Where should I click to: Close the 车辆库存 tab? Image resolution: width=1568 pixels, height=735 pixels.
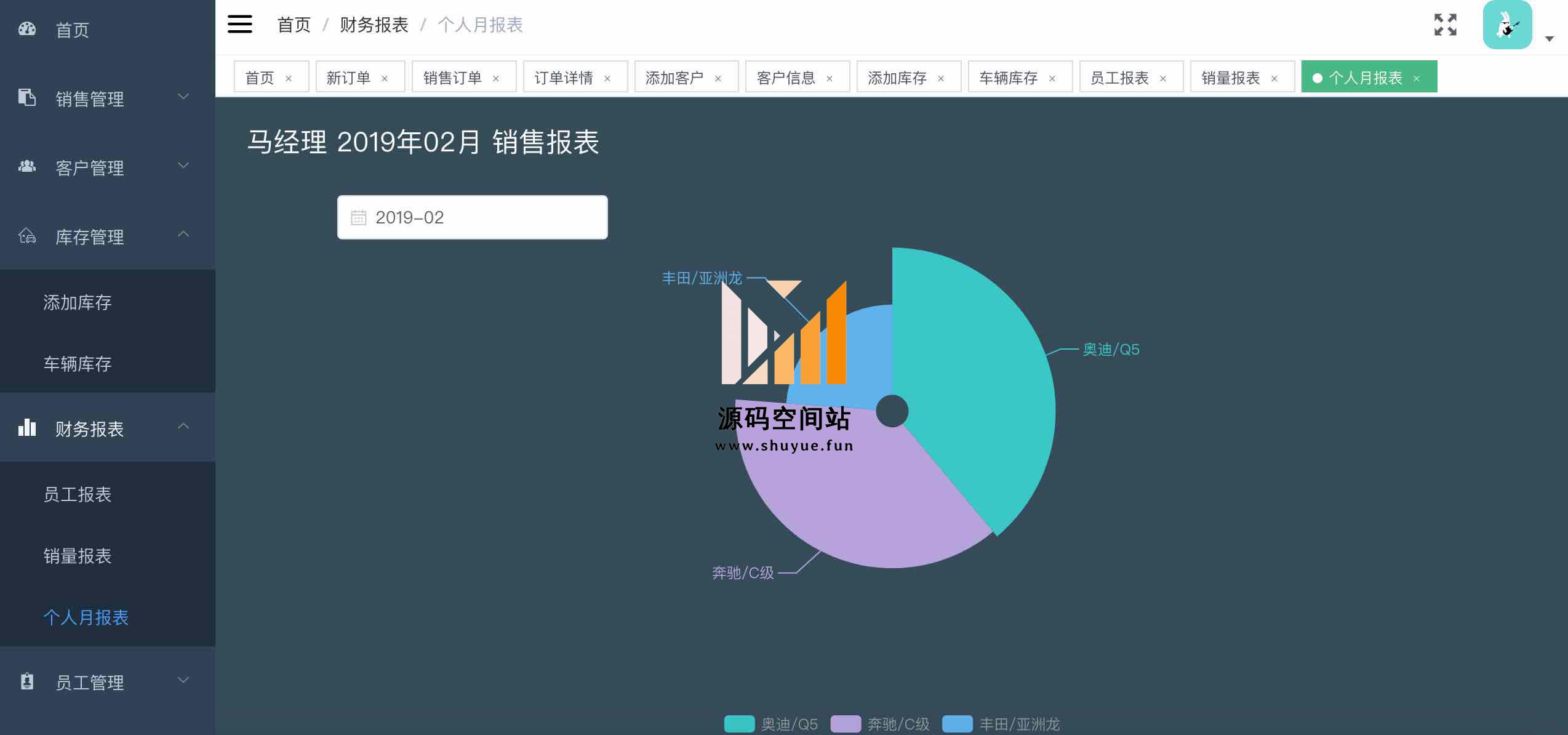1052,79
